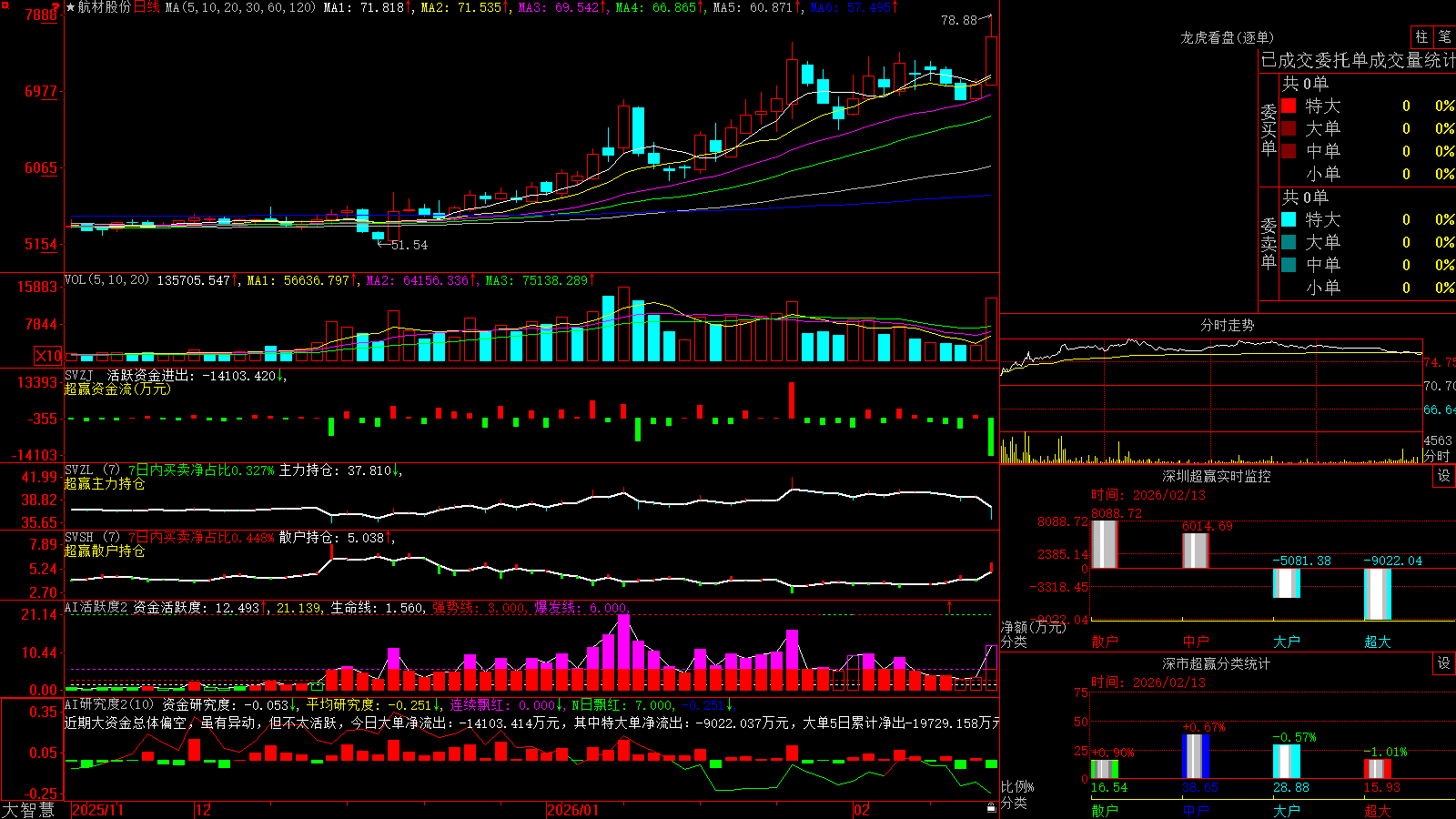This screenshot has width=1456, height=819.
Task: Click the 日线 period label
Action: tap(147, 7)
